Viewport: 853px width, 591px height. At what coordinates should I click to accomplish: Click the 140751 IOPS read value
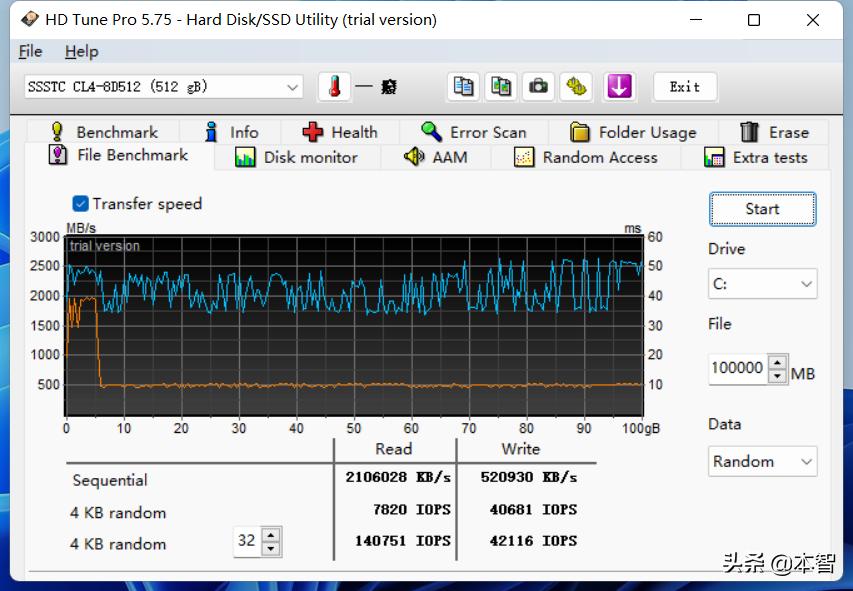pos(403,541)
